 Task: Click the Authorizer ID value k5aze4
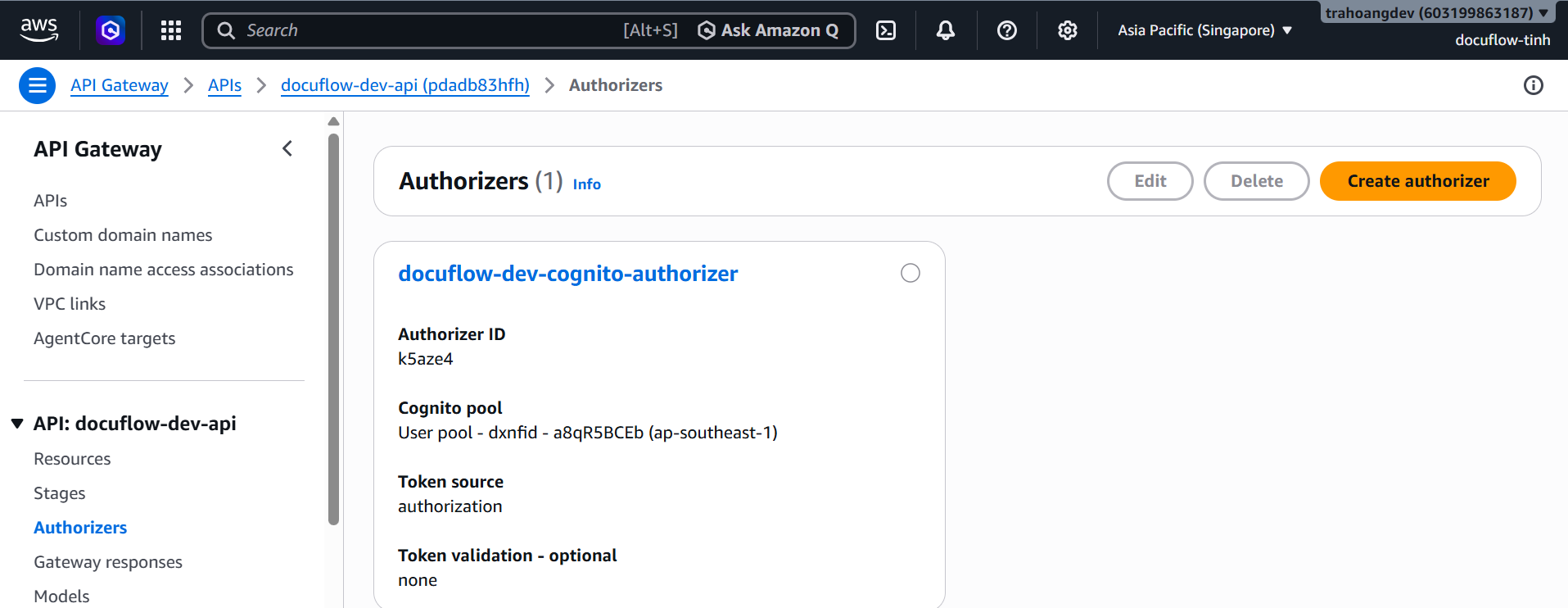click(426, 359)
